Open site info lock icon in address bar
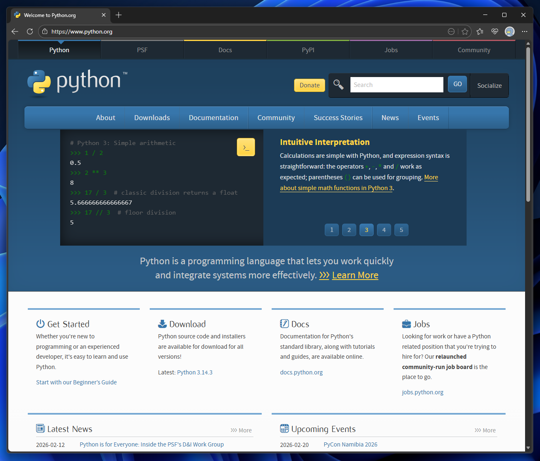The image size is (540, 461). (x=44, y=32)
